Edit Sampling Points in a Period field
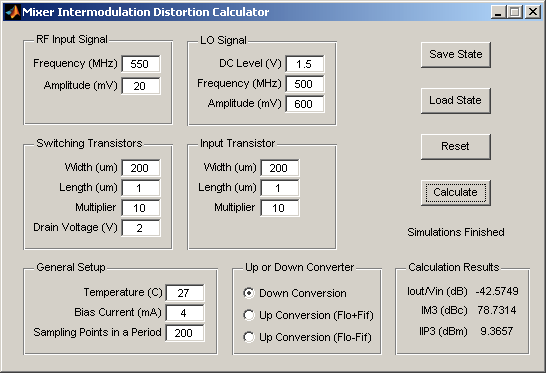The height and width of the screenshot is (373, 546). [185, 333]
